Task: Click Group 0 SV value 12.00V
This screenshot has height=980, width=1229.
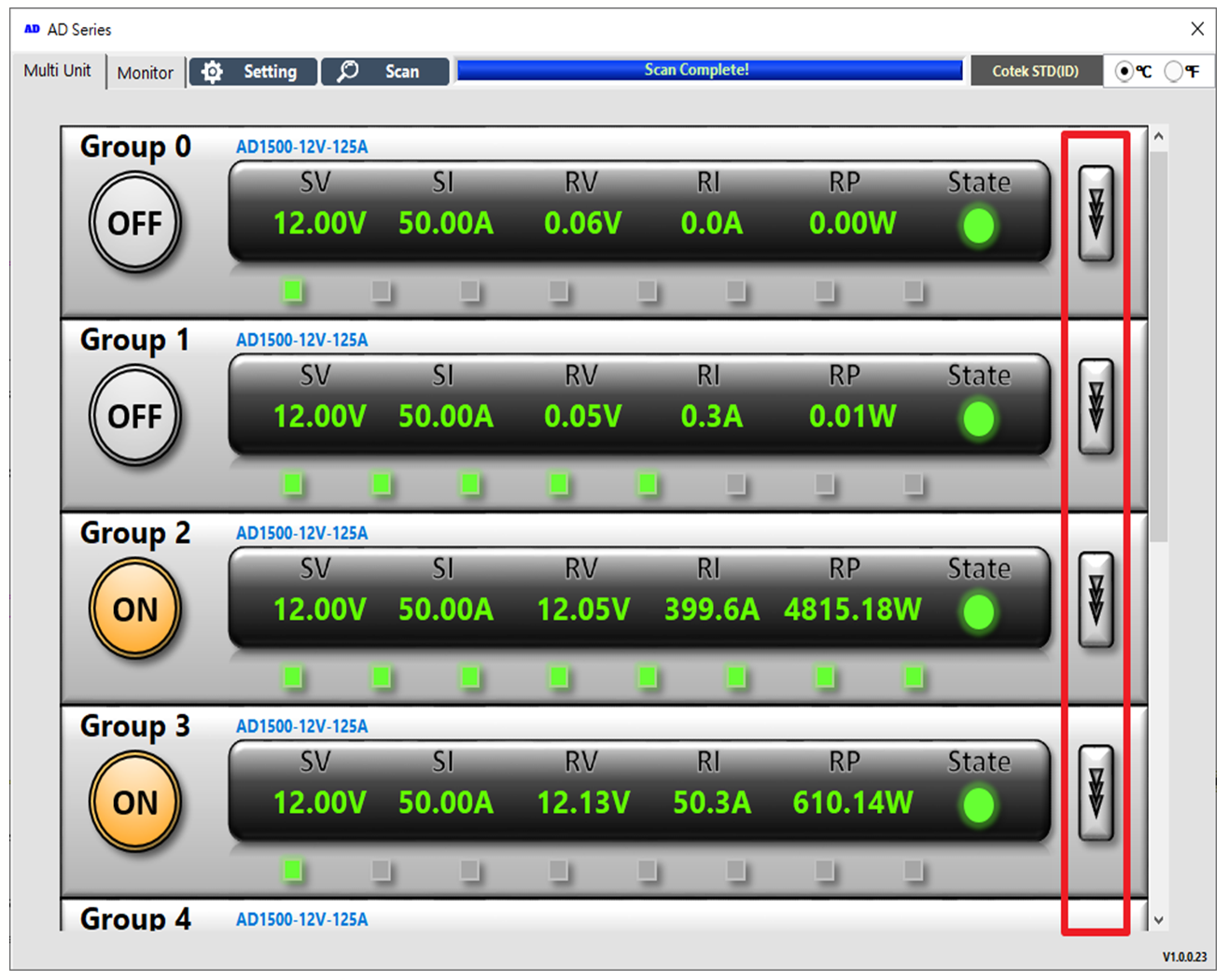Action: [319, 223]
